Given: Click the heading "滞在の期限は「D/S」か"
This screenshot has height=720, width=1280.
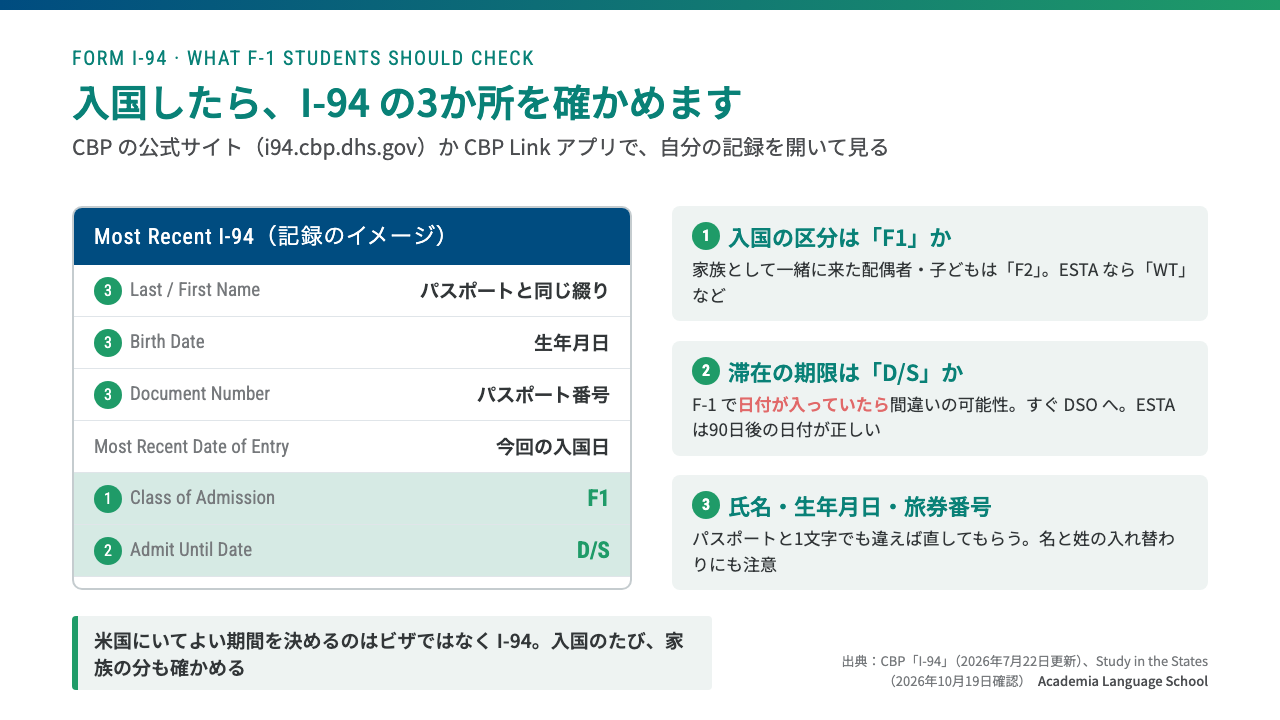Looking at the screenshot, I should [846, 372].
